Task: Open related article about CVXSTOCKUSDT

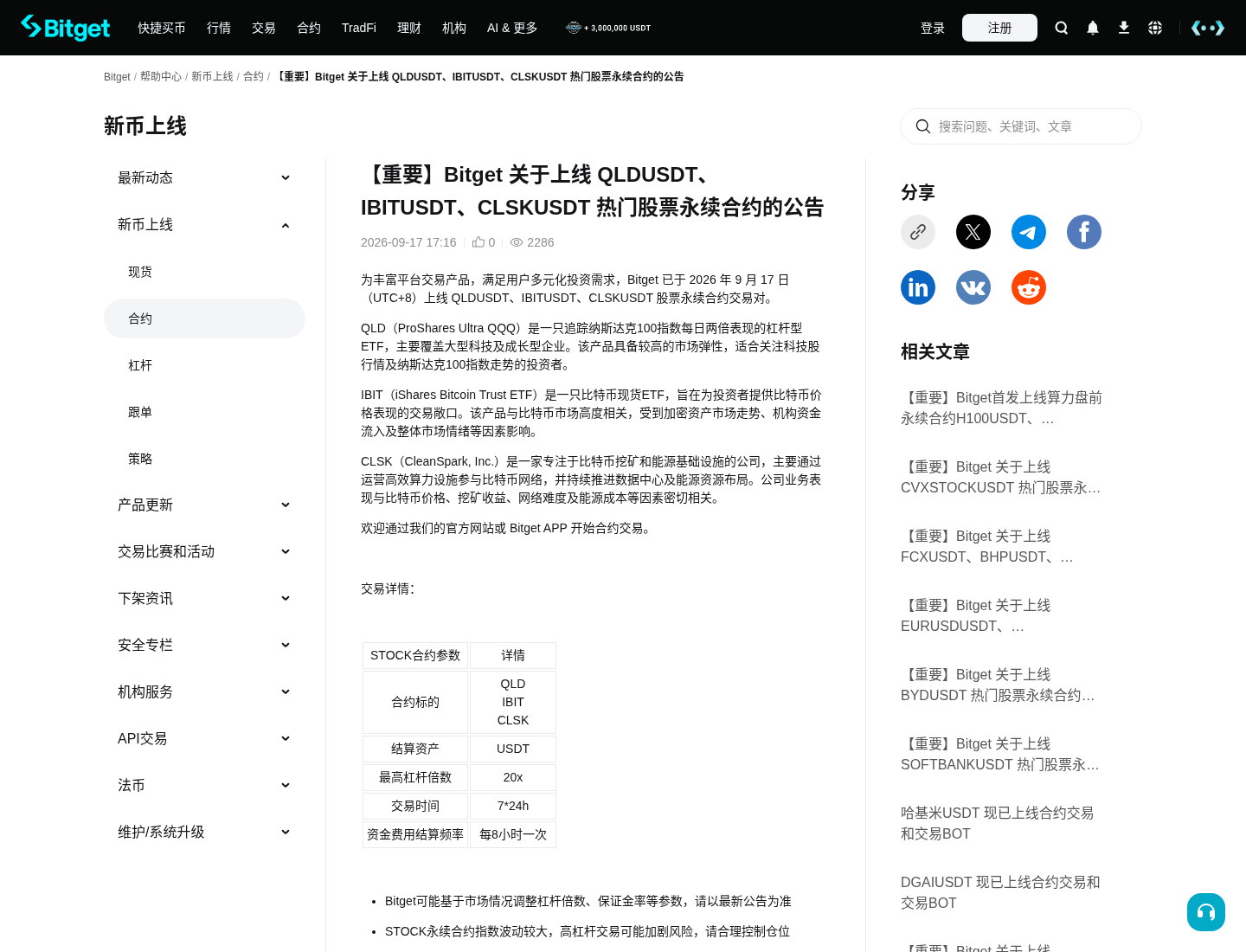Action: point(1002,478)
